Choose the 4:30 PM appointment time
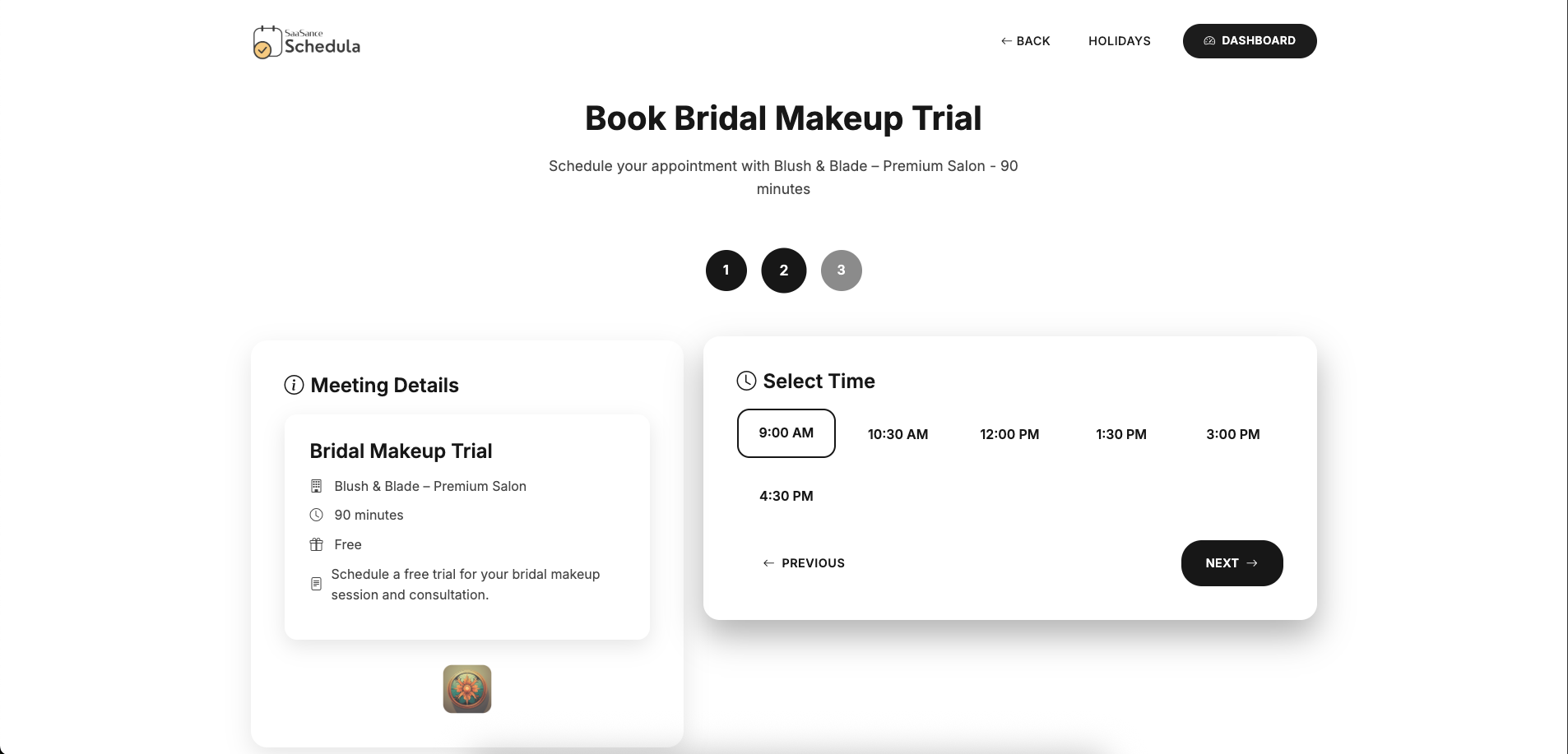 (786, 495)
